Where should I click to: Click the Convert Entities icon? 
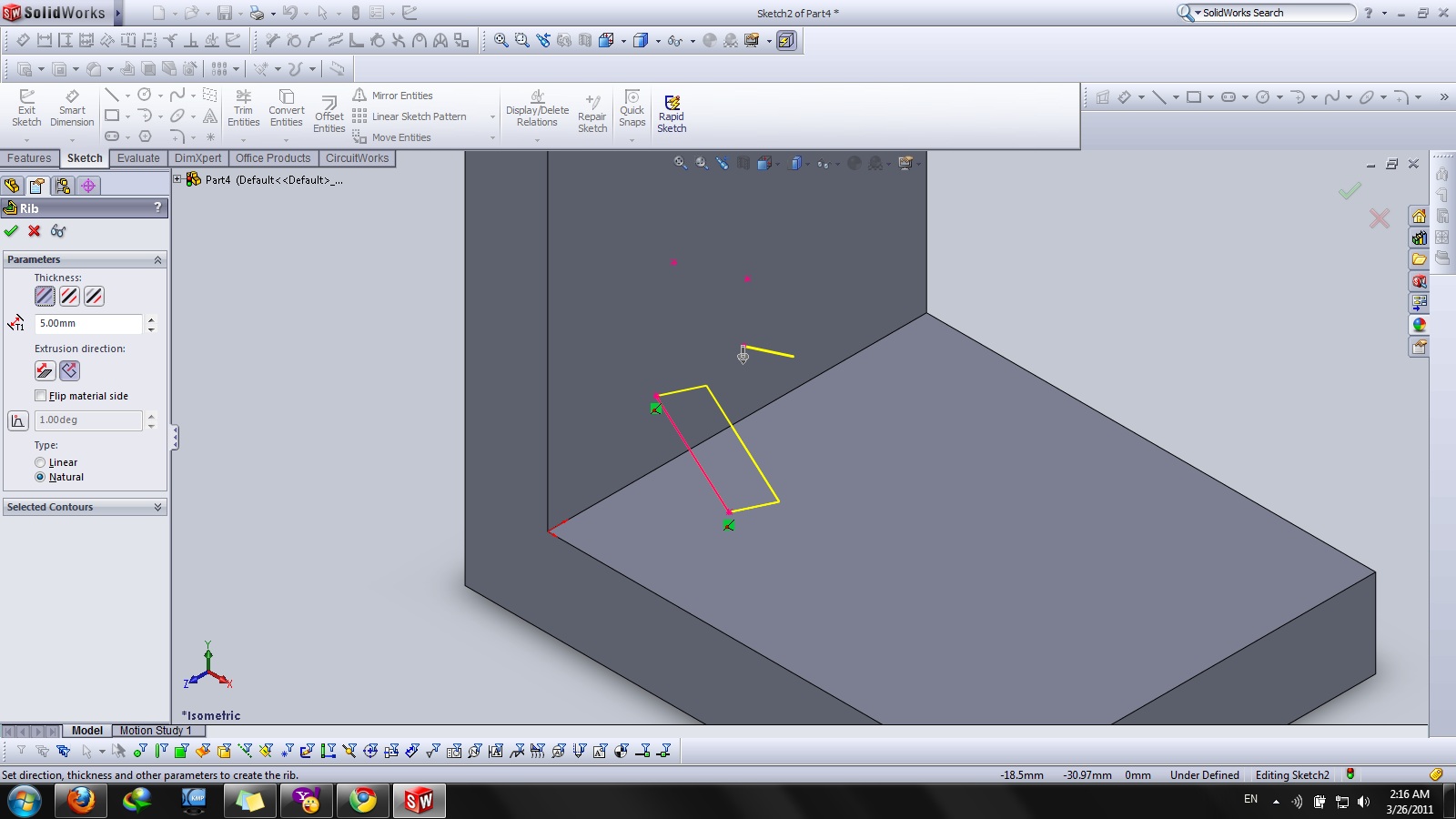coord(286,107)
